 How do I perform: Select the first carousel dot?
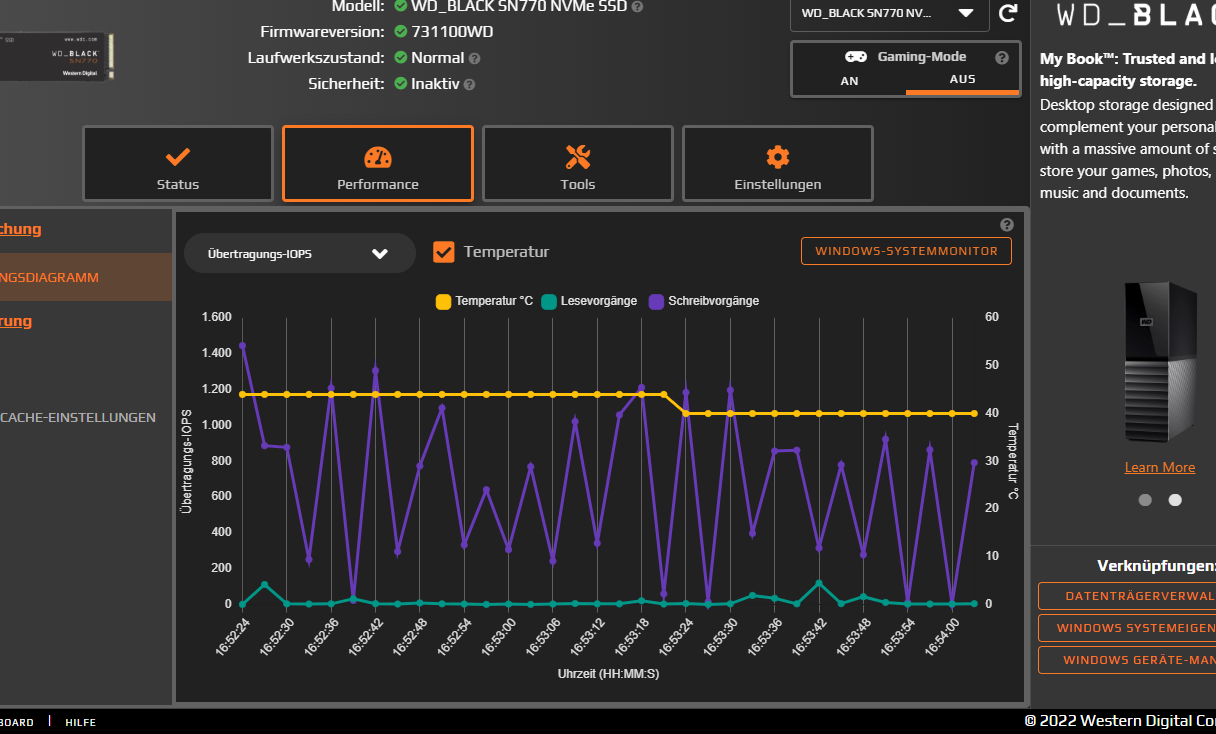click(1145, 500)
